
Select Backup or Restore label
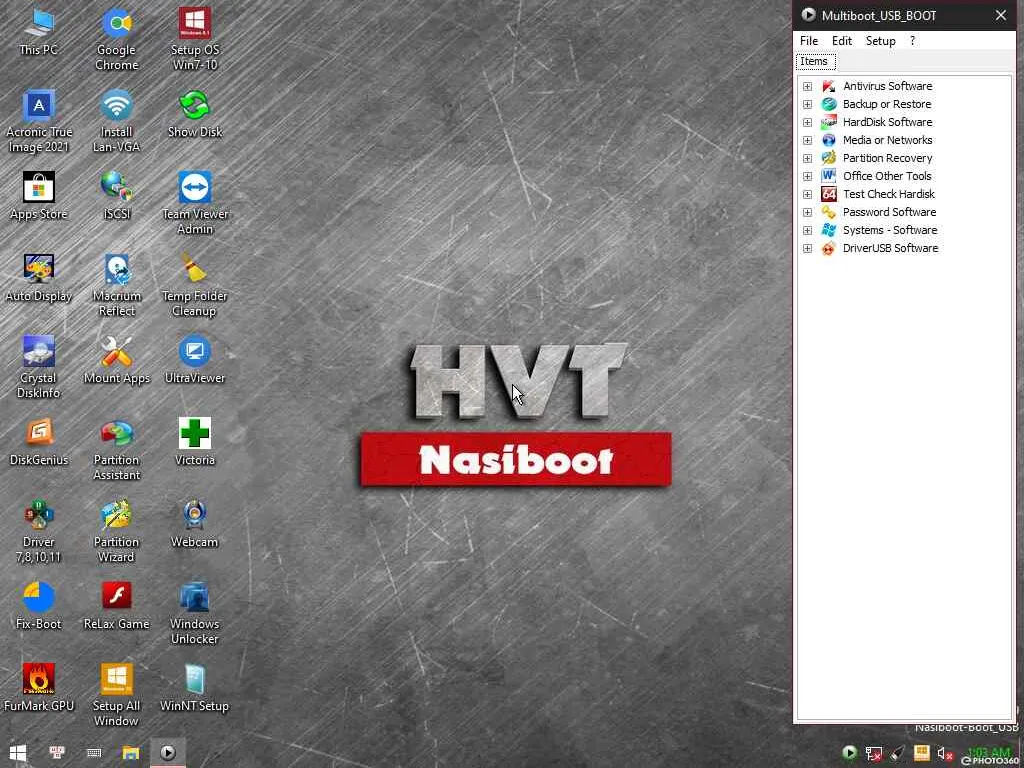[887, 104]
